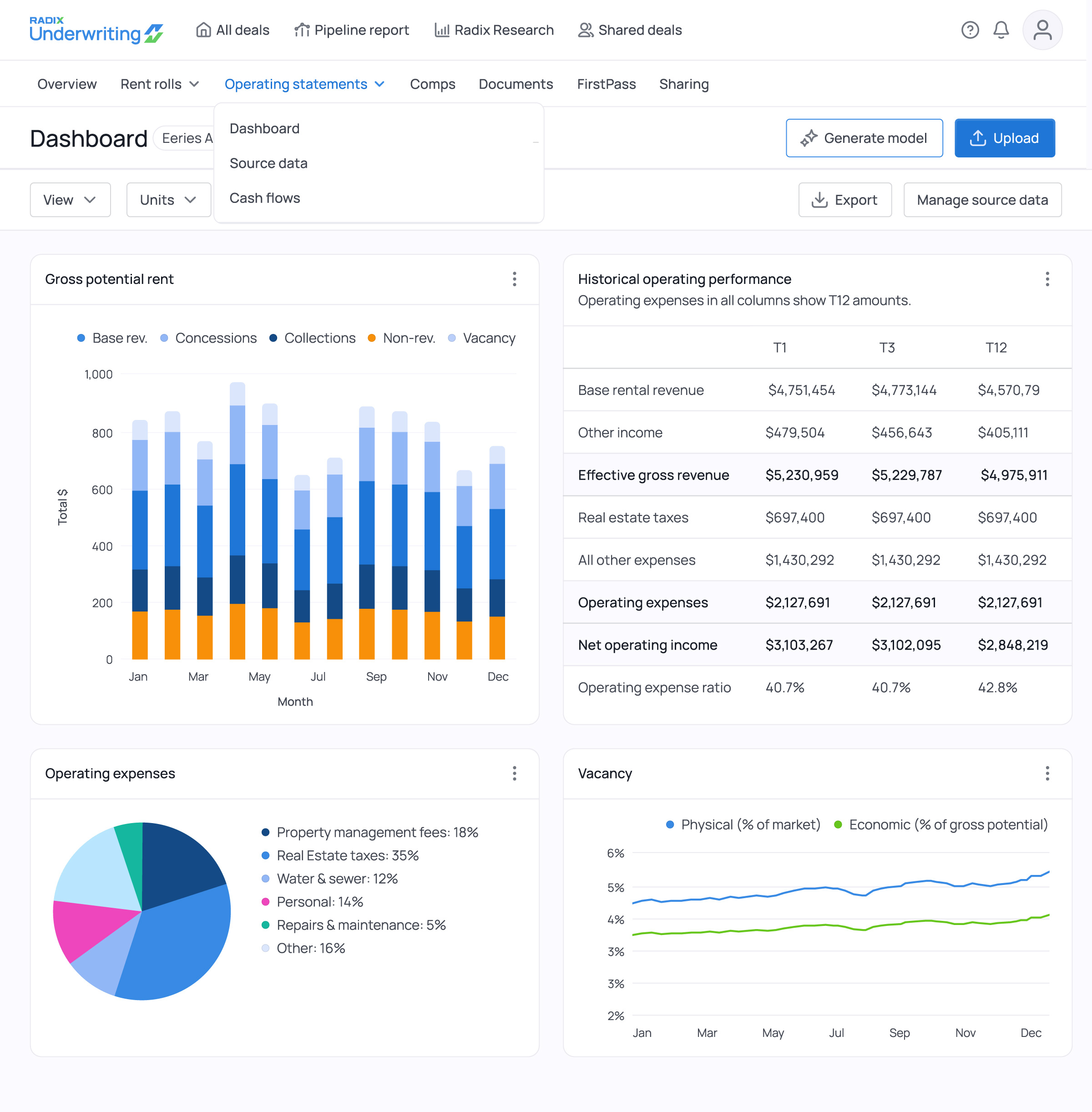1092x1112 pixels.
Task: Open the View dropdown
Action: pos(70,200)
